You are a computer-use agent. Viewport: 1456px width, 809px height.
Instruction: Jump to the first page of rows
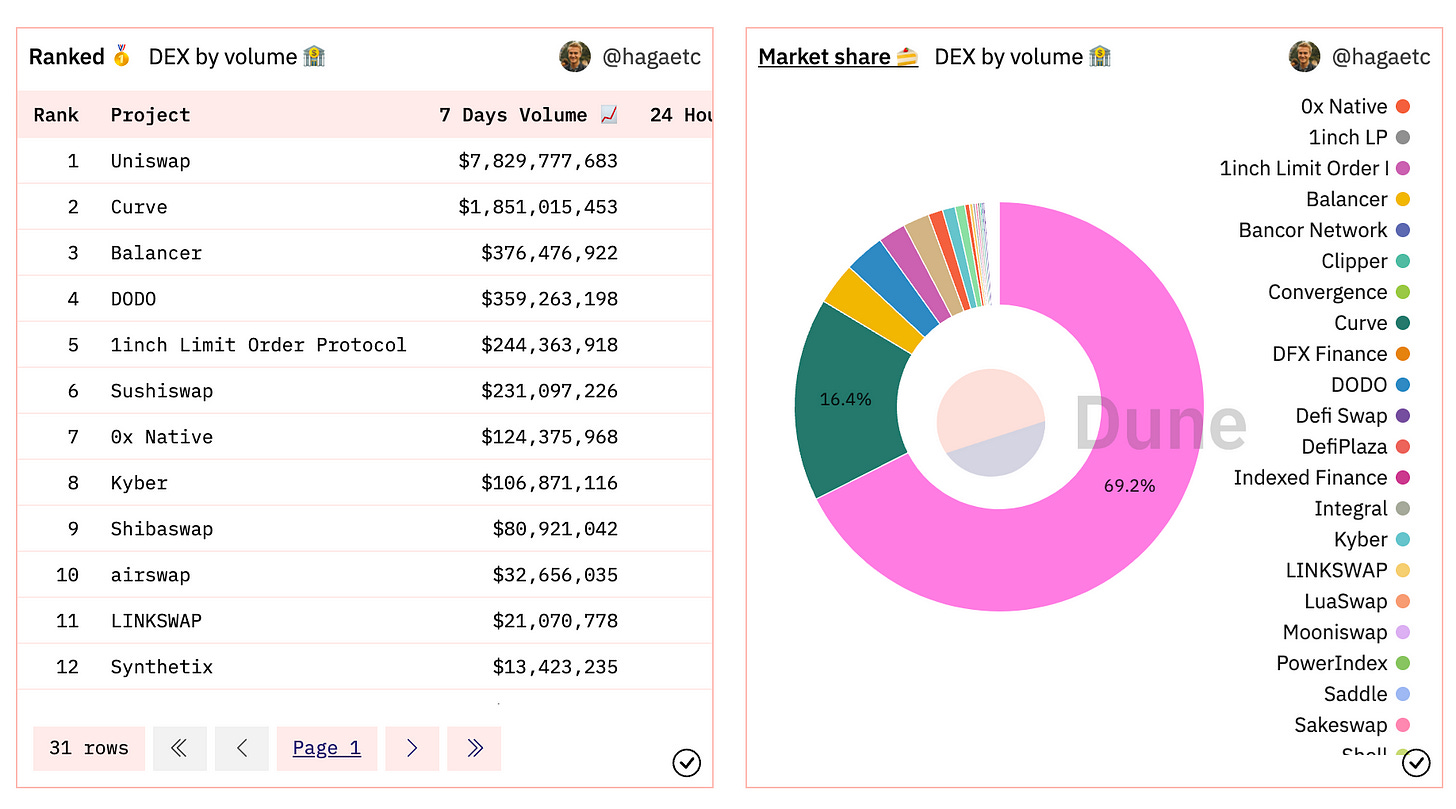(x=180, y=748)
